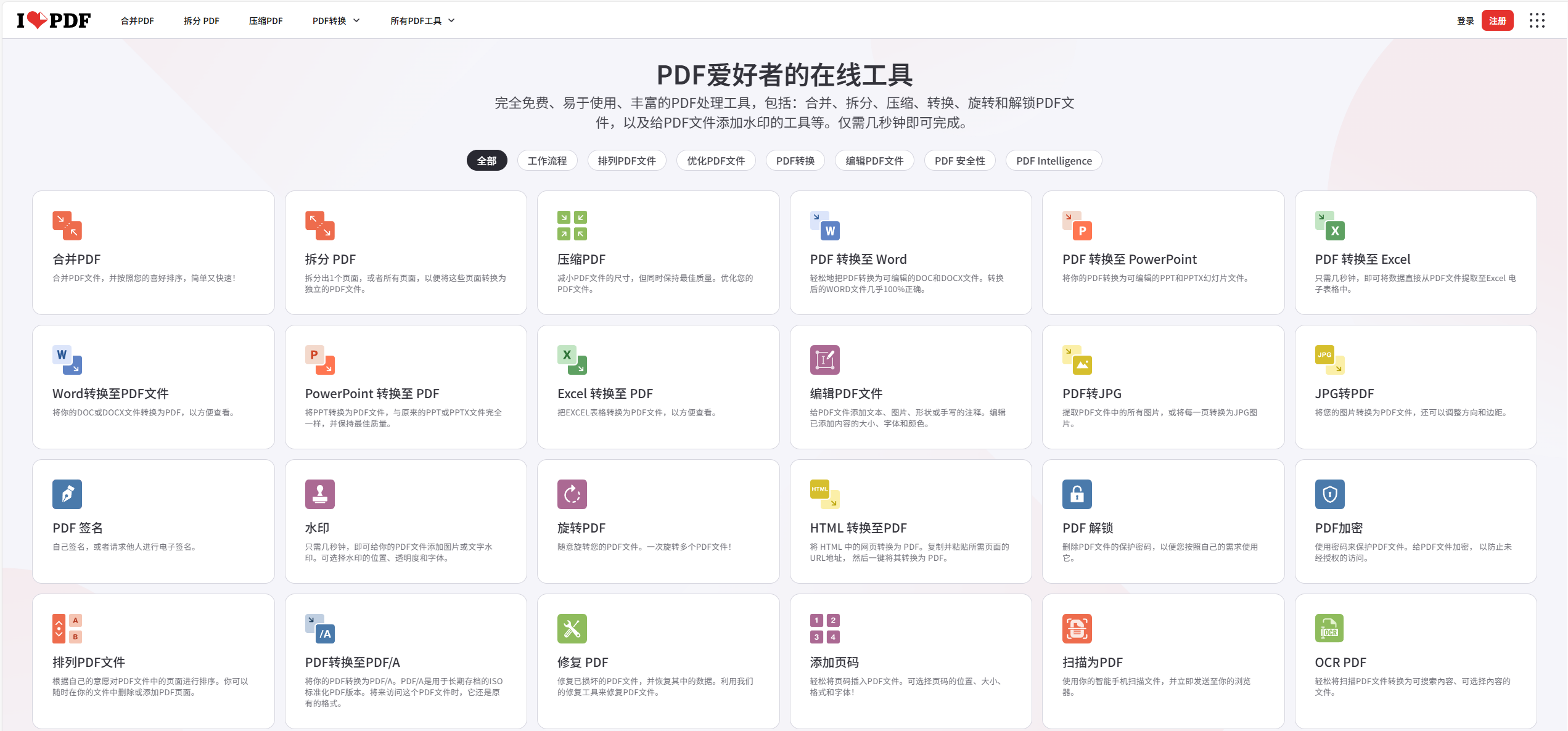Image resolution: width=1568 pixels, height=731 pixels.
Task: Click the Watermark (水印) stamp icon
Action: pyautogui.click(x=319, y=494)
